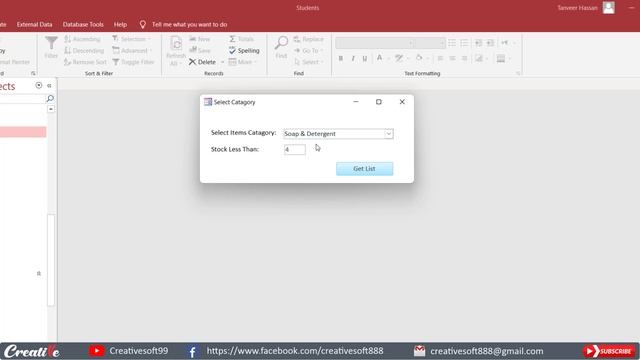Click the Select Catagory form icon
640x360 pixels.
click(208, 102)
